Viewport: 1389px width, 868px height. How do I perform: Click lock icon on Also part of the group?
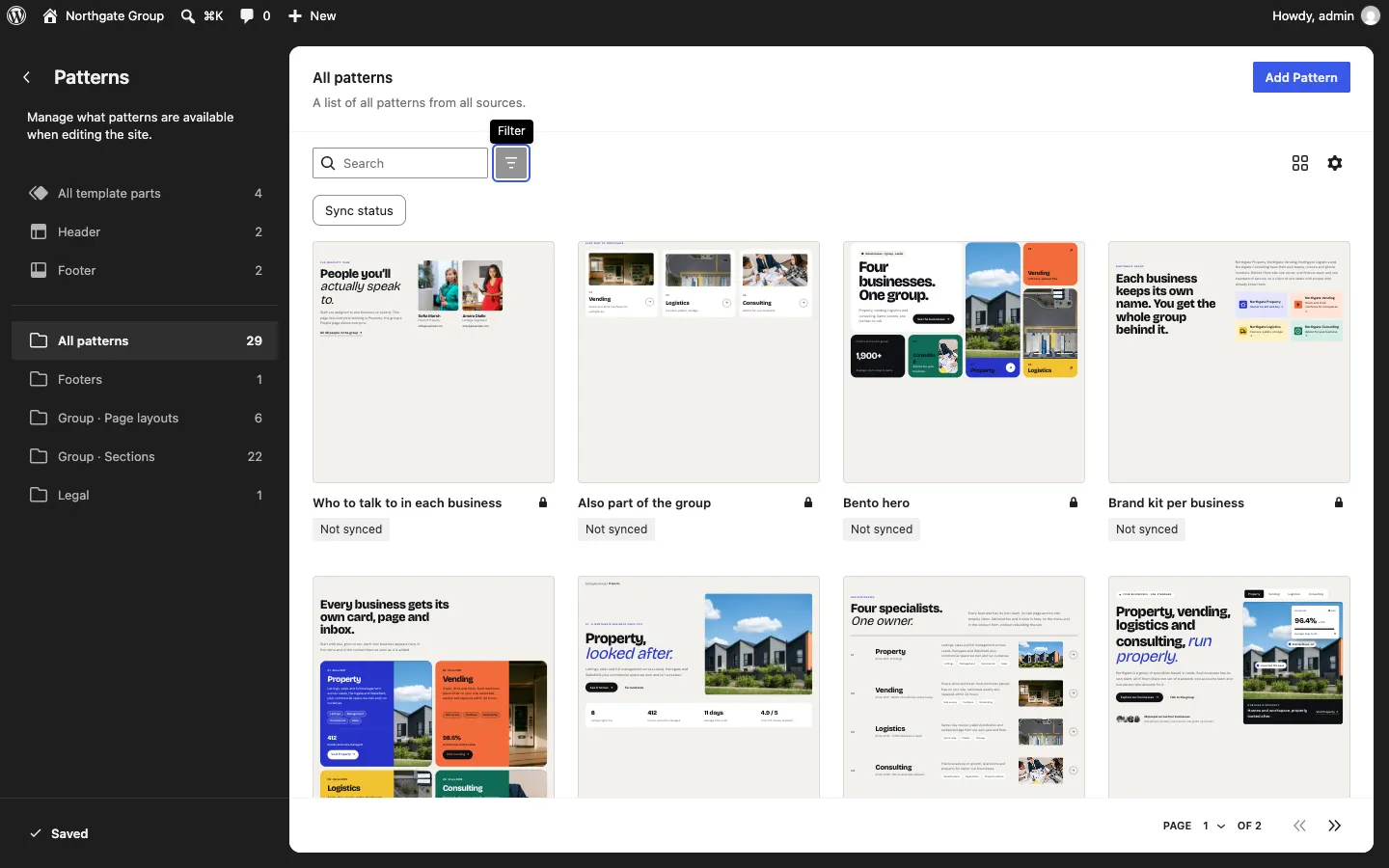pyautogui.click(x=808, y=502)
